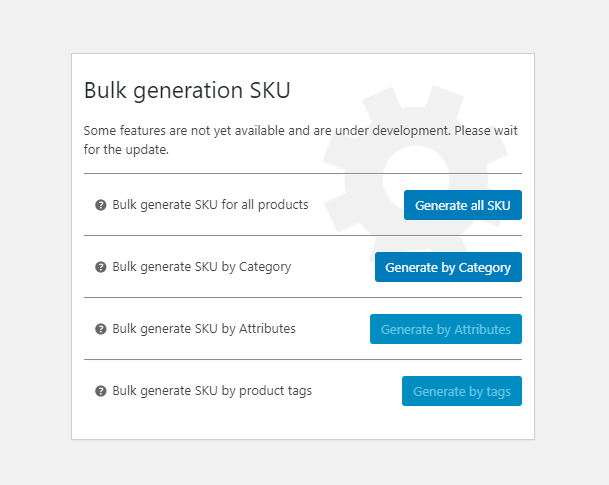Screen dimensions: 609x485
Task: Click the Generate by tags button
Action: tap(462, 391)
